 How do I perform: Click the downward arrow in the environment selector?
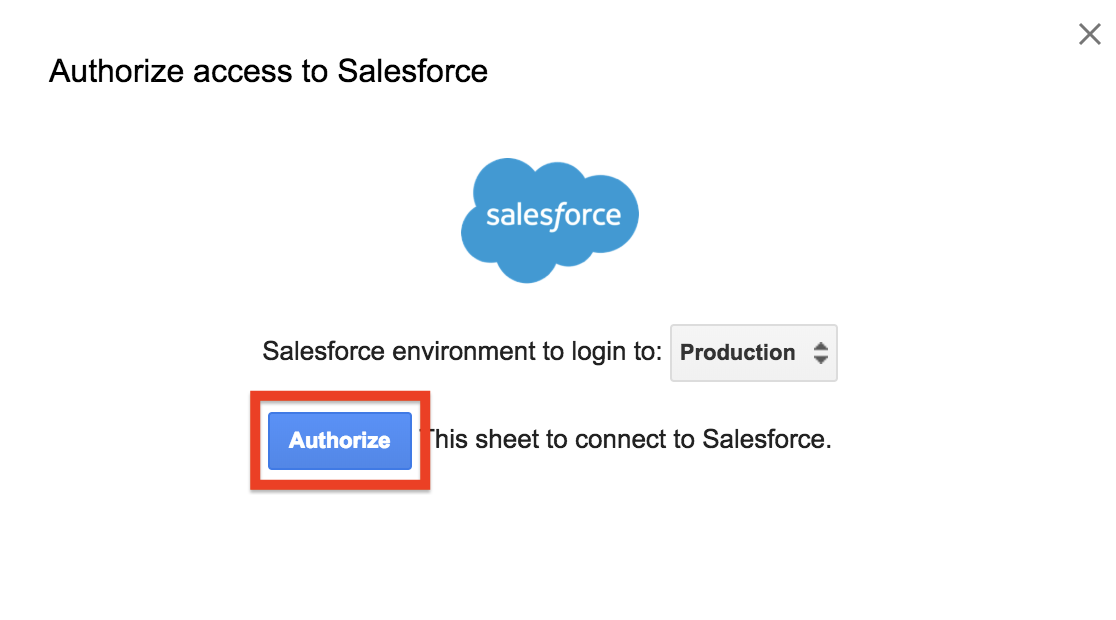tap(820, 359)
